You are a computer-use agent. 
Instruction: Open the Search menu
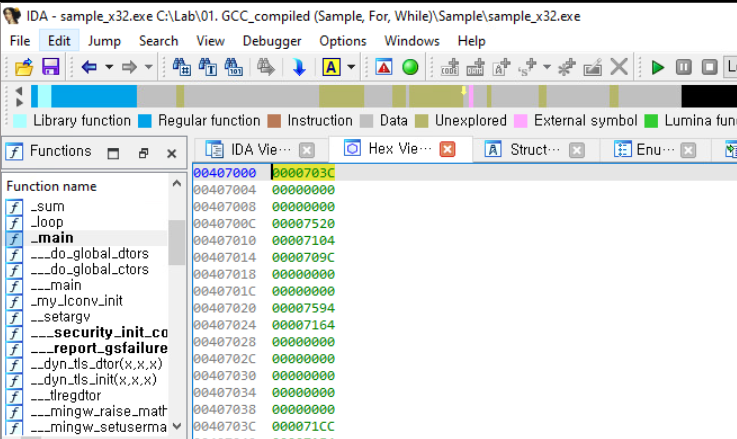(x=158, y=41)
